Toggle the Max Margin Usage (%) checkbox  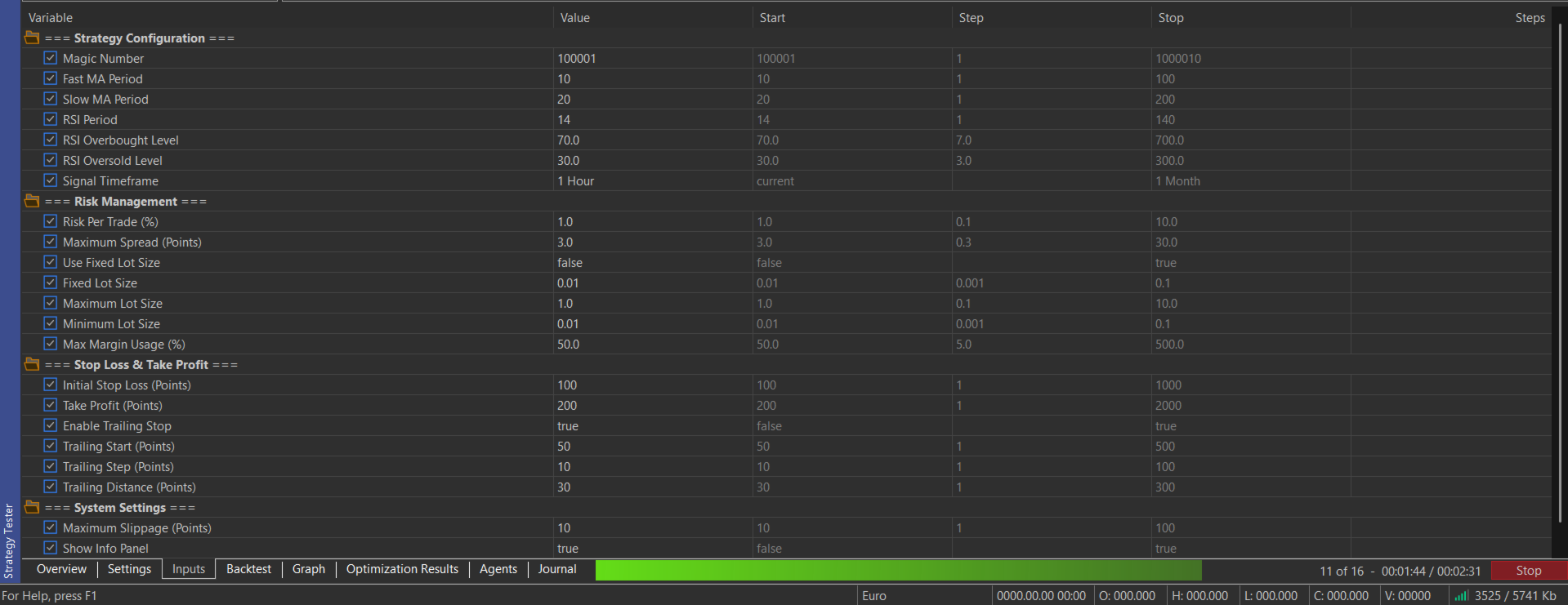(51, 344)
